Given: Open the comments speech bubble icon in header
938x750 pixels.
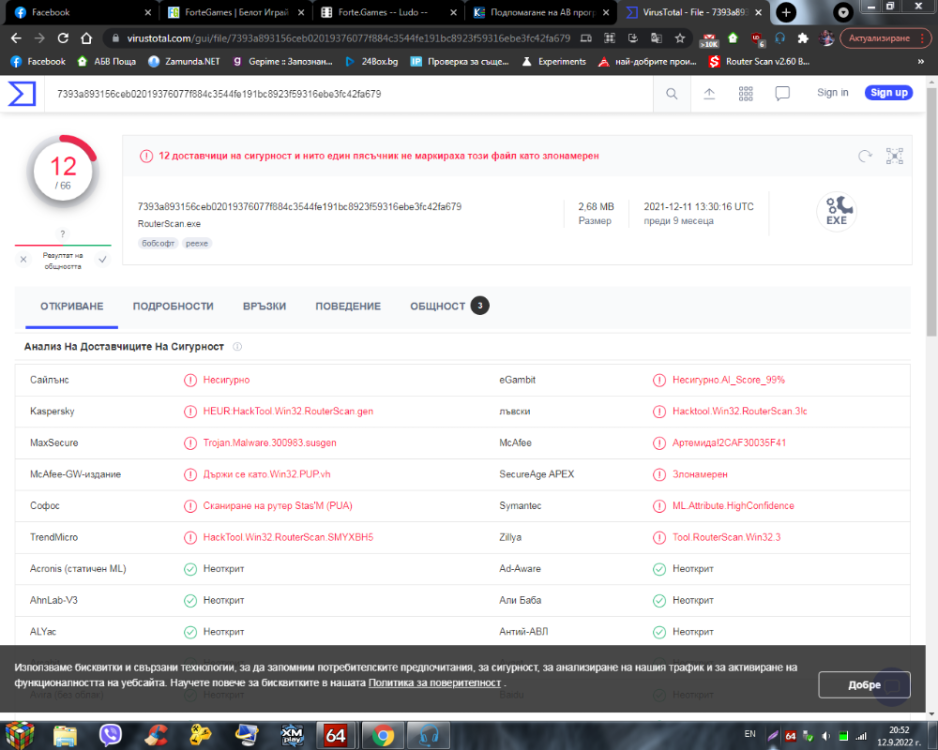Looking at the screenshot, I should [782, 93].
